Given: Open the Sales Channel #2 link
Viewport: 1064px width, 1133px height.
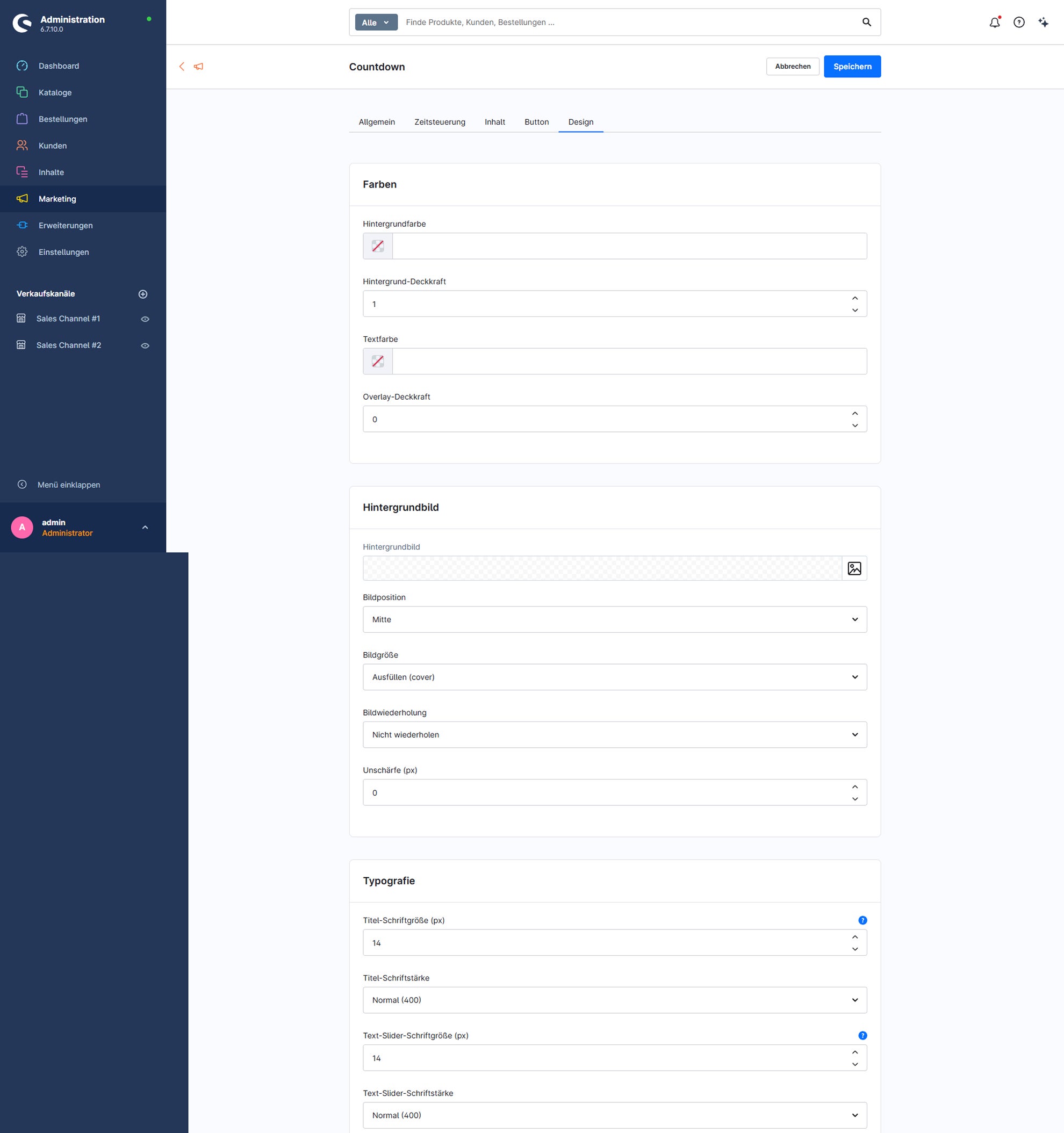Looking at the screenshot, I should point(68,345).
